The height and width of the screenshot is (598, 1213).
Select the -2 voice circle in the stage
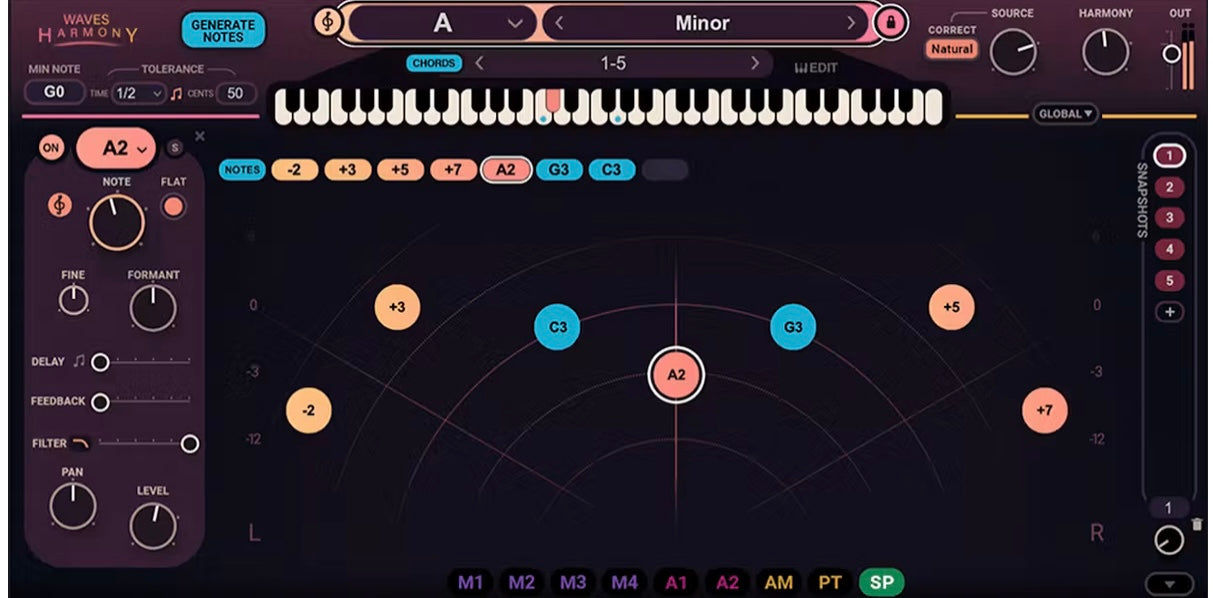(308, 410)
